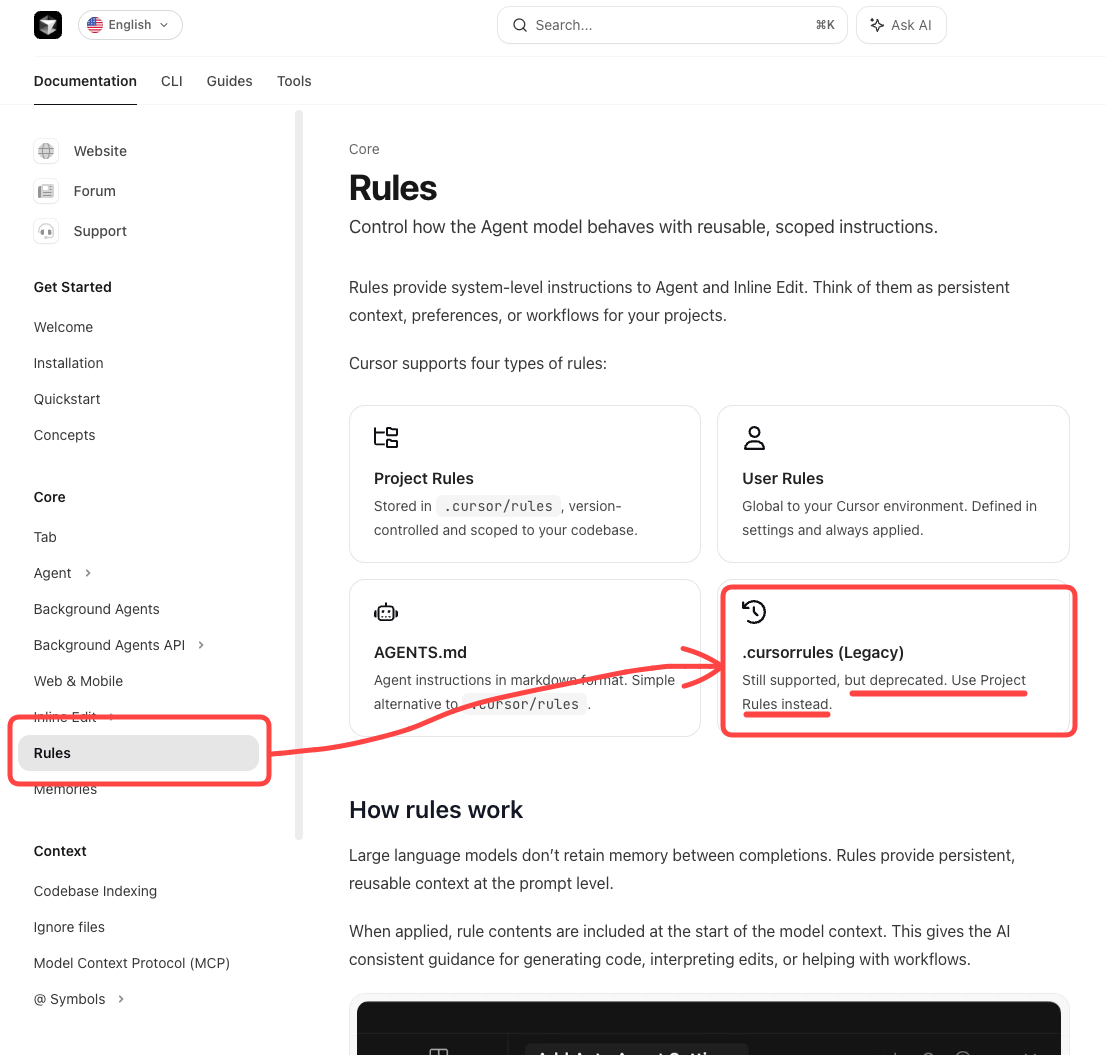The height and width of the screenshot is (1055, 1106).
Task: Click the Support headset icon
Action: coord(46,231)
